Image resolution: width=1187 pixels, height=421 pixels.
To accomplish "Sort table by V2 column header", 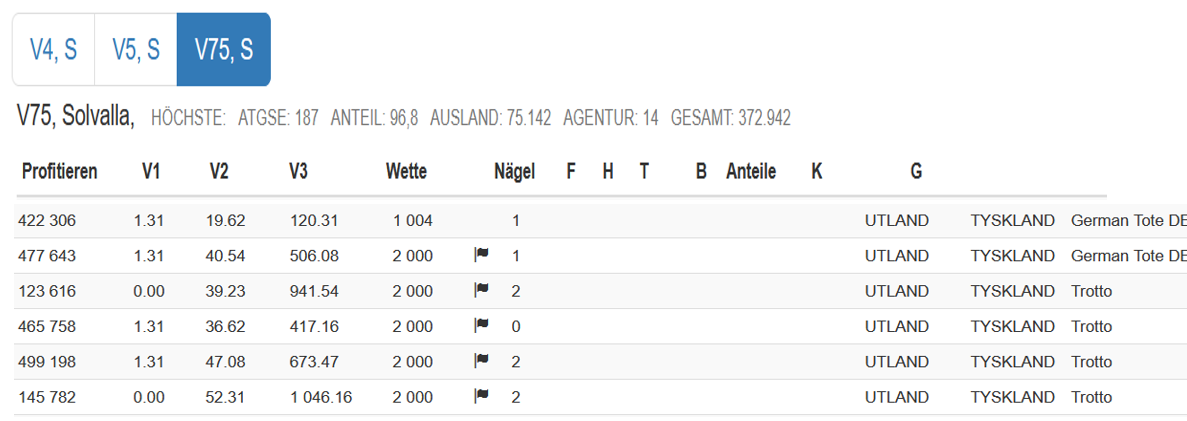I will click(x=220, y=172).
